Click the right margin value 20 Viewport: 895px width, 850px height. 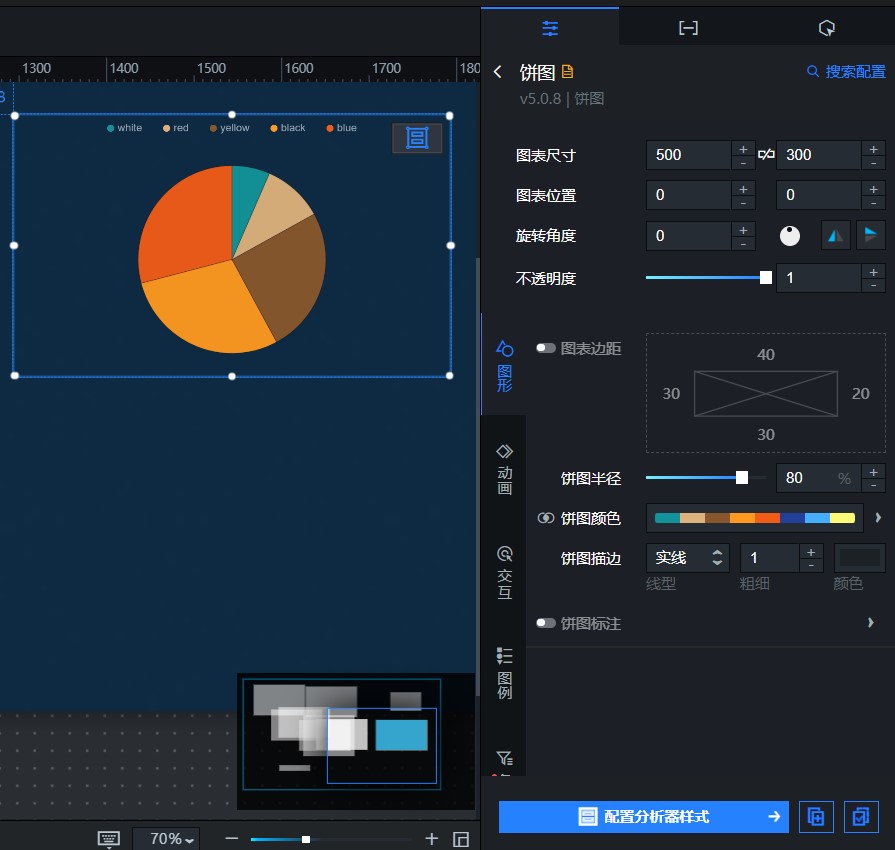[x=860, y=393]
